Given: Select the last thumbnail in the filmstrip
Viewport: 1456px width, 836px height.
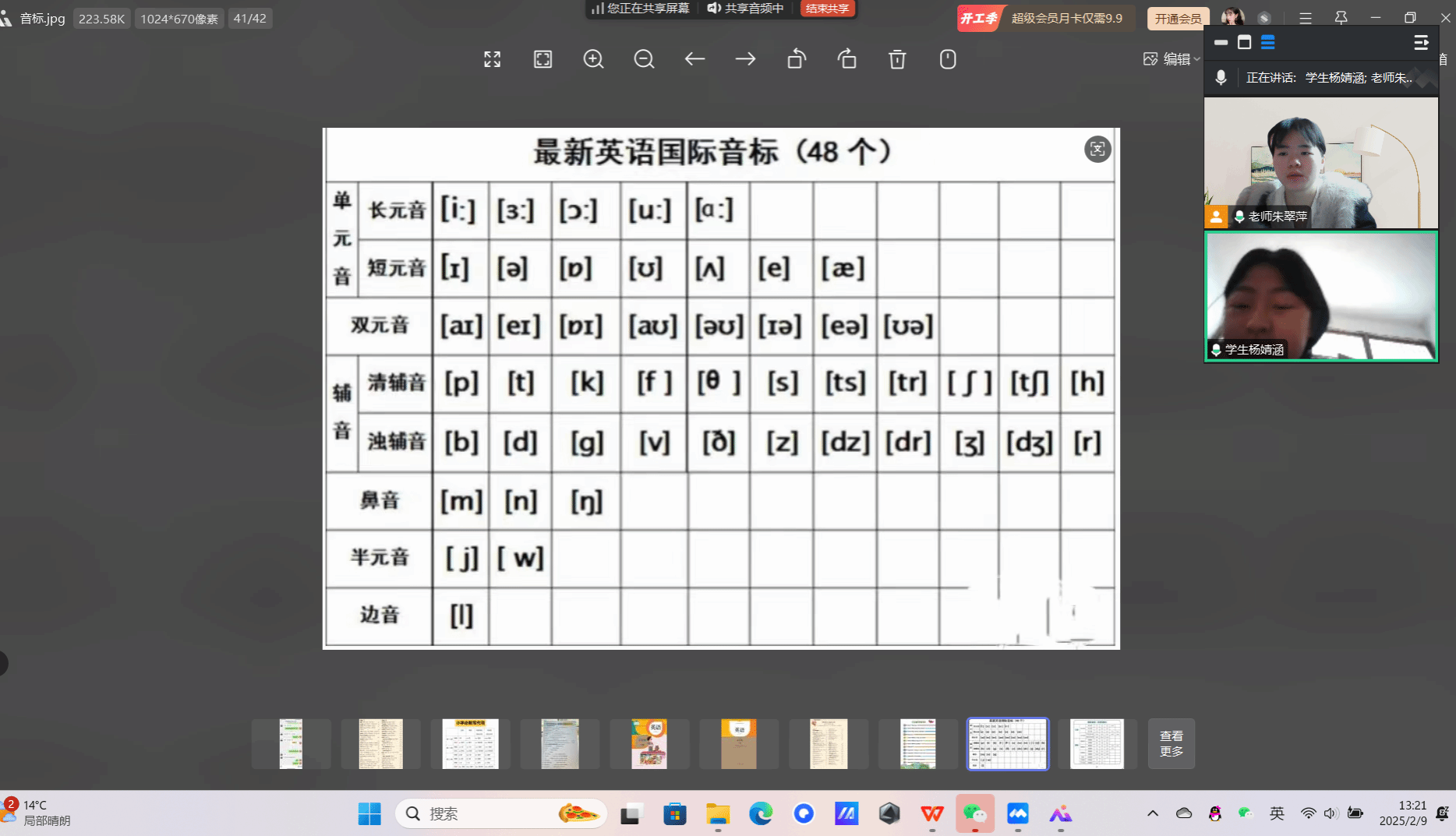Looking at the screenshot, I should (x=1097, y=743).
